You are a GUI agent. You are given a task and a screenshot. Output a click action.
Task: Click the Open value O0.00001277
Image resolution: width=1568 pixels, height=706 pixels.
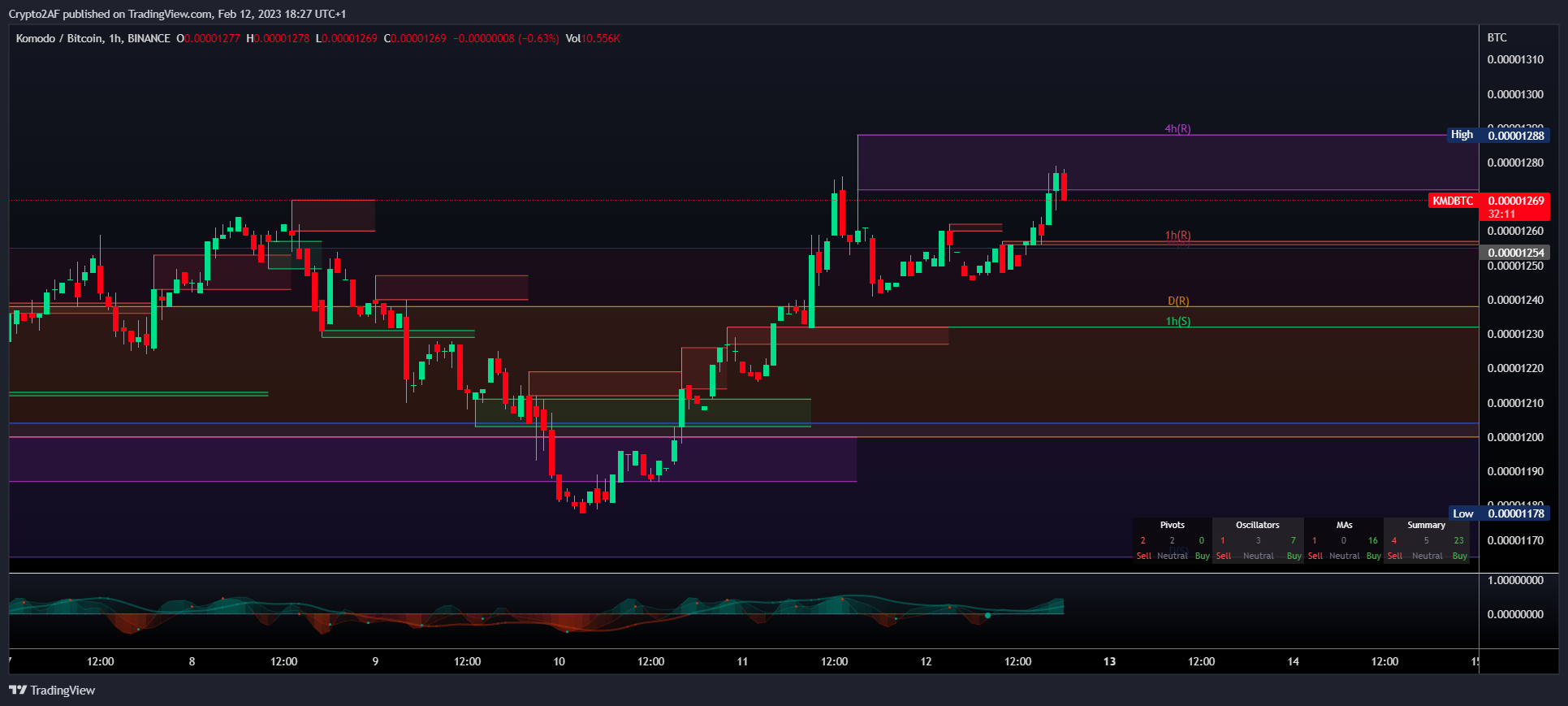pyautogui.click(x=208, y=38)
